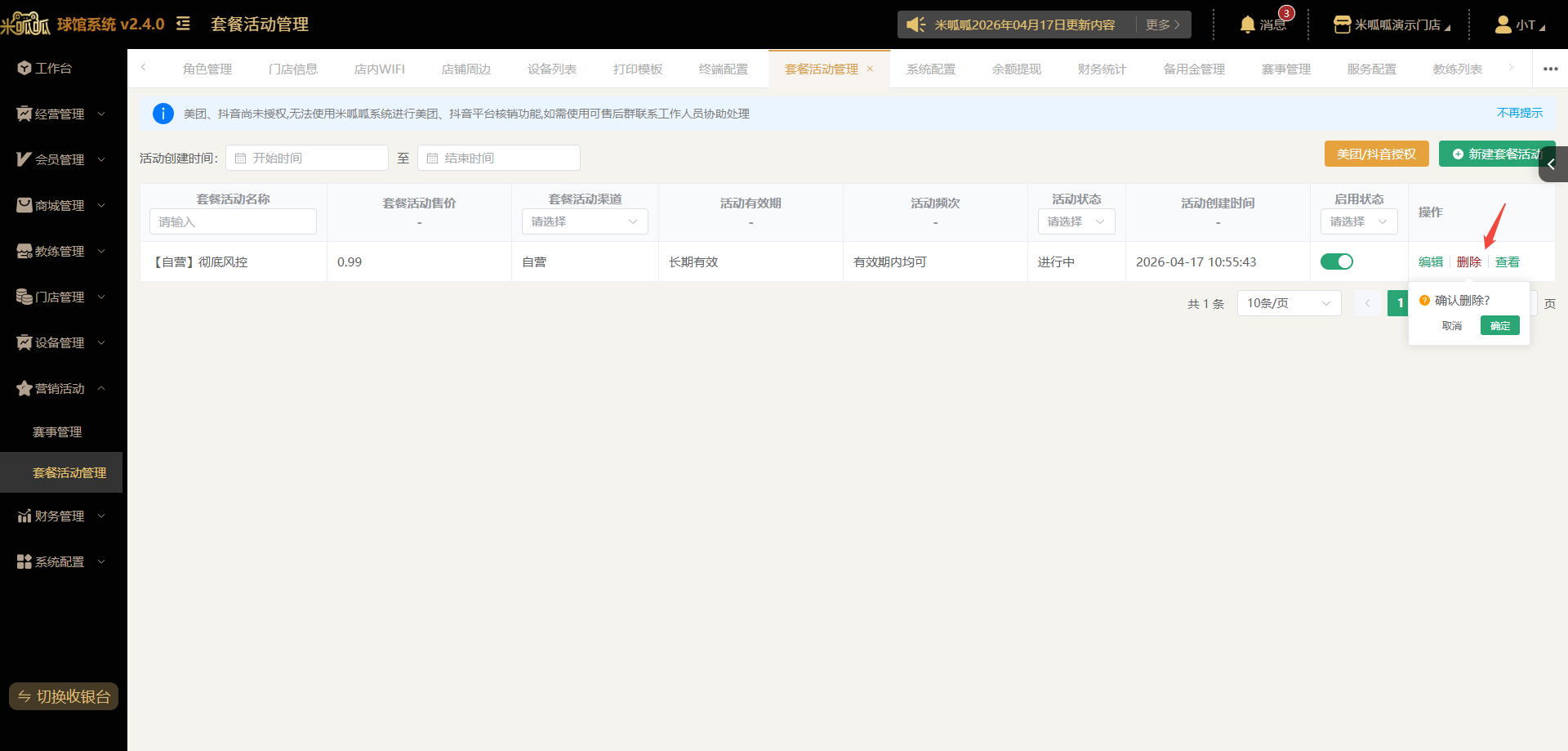
Task: Switch to the 系统配置 tab
Action: click(931, 69)
